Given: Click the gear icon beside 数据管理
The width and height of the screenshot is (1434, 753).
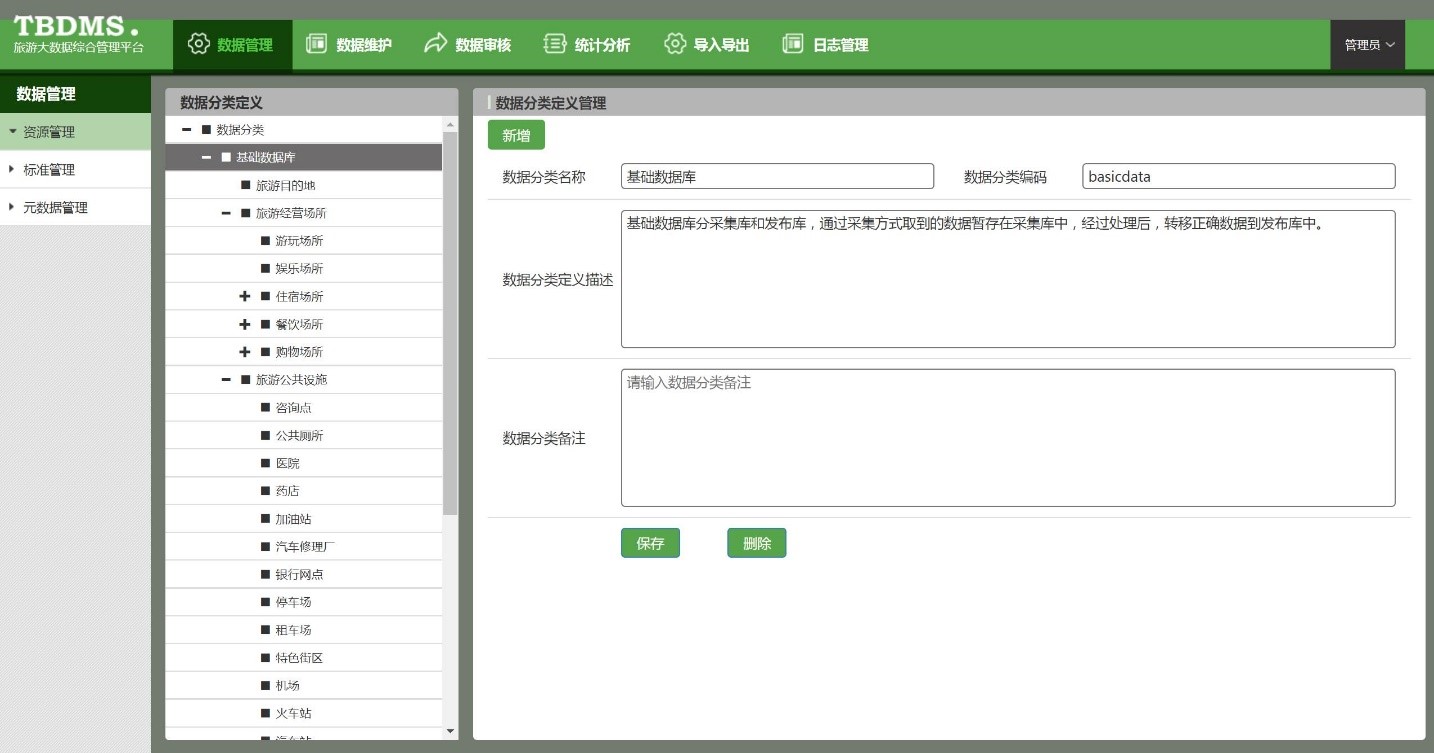Looking at the screenshot, I should point(199,44).
